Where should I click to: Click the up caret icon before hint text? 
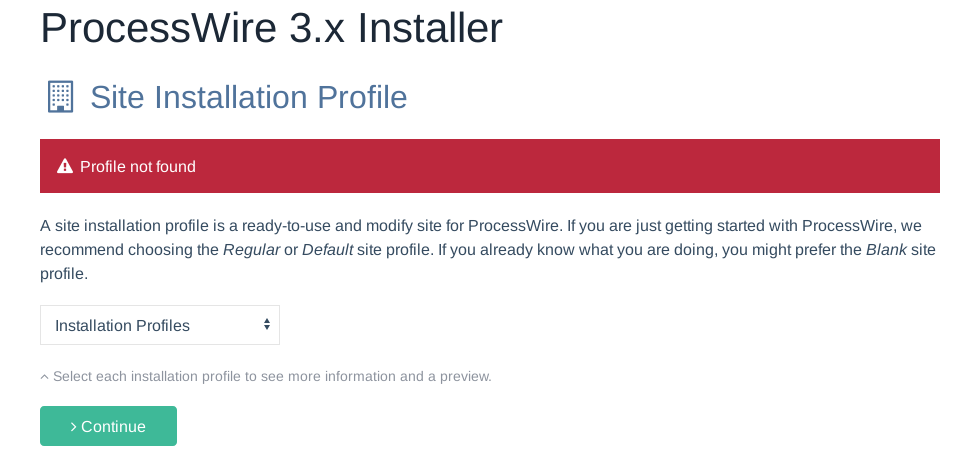click(44, 377)
